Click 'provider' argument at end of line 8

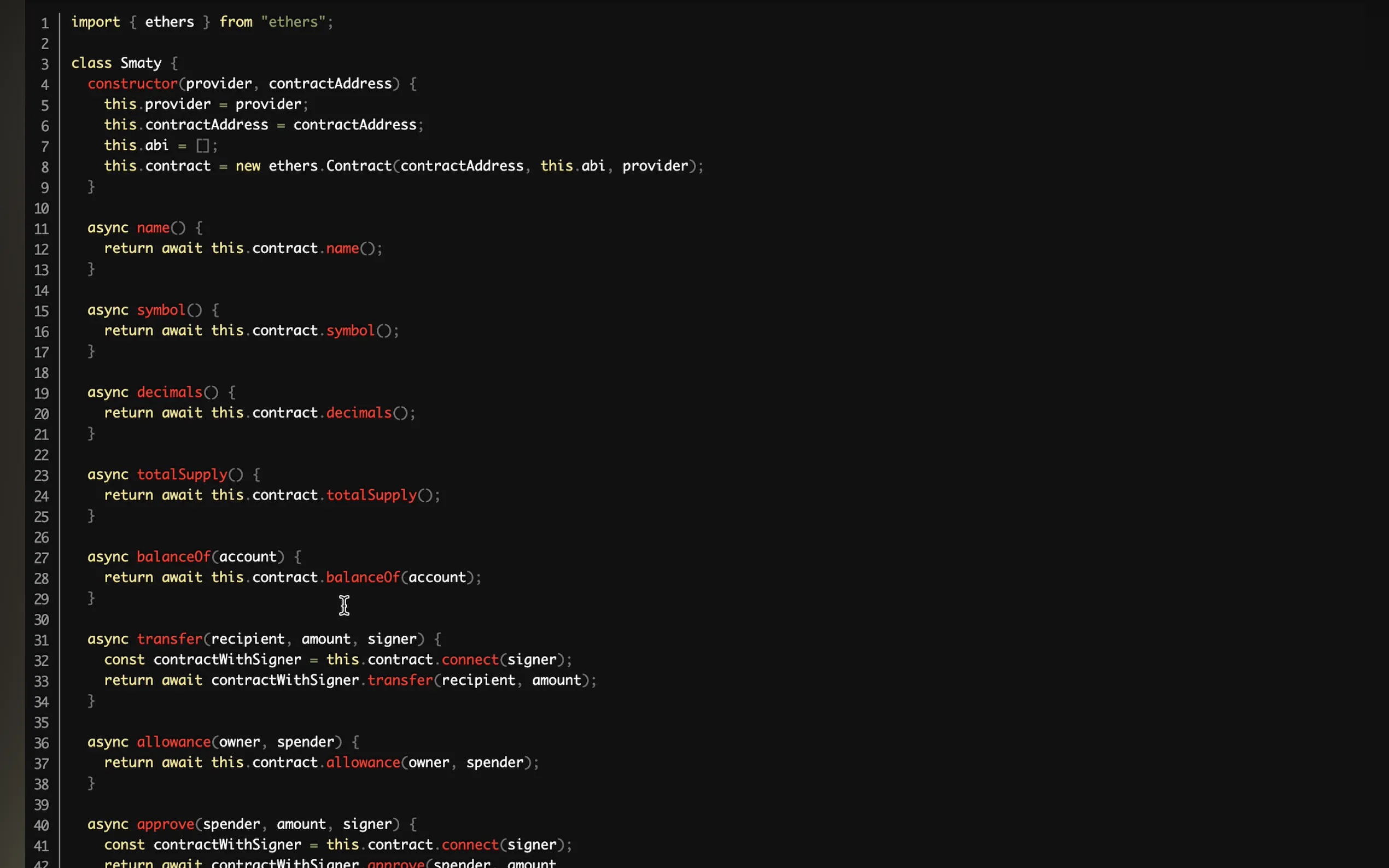(655, 167)
